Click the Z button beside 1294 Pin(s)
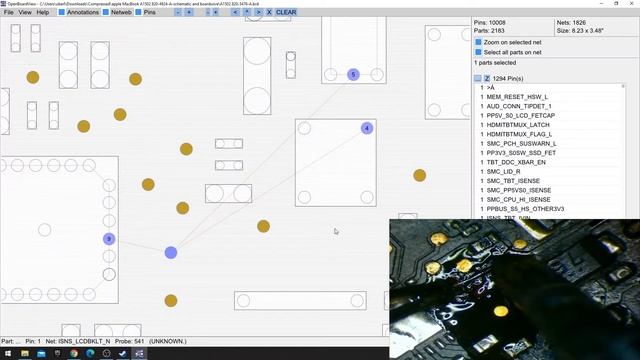The height and width of the screenshot is (360, 640). [x=487, y=78]
